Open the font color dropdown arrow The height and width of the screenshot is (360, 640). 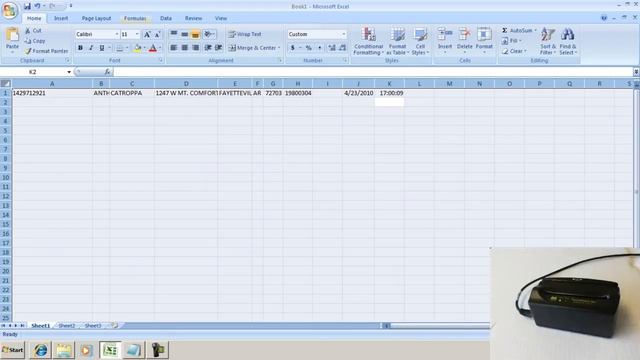(x=160, y=48)
